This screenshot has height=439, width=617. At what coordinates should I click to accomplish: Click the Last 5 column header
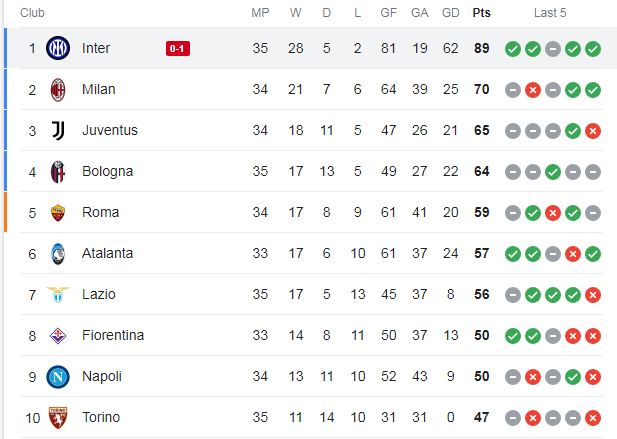550,13
